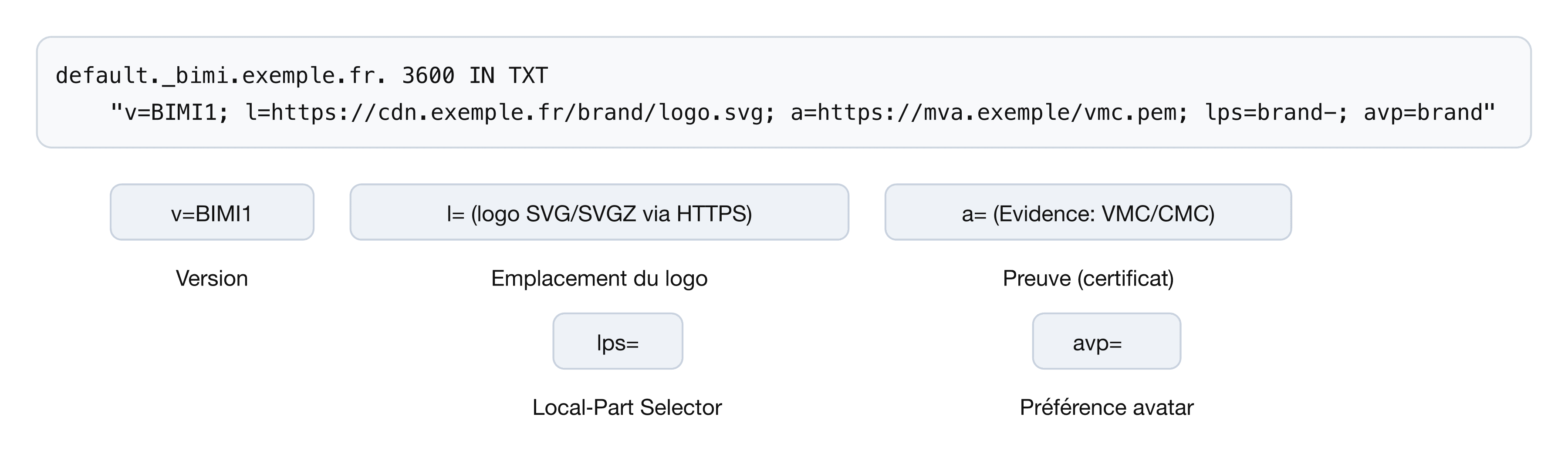Select the IN class in the record
The height and width of the screenshot is (461, 1568).
[x=481, y=76]
